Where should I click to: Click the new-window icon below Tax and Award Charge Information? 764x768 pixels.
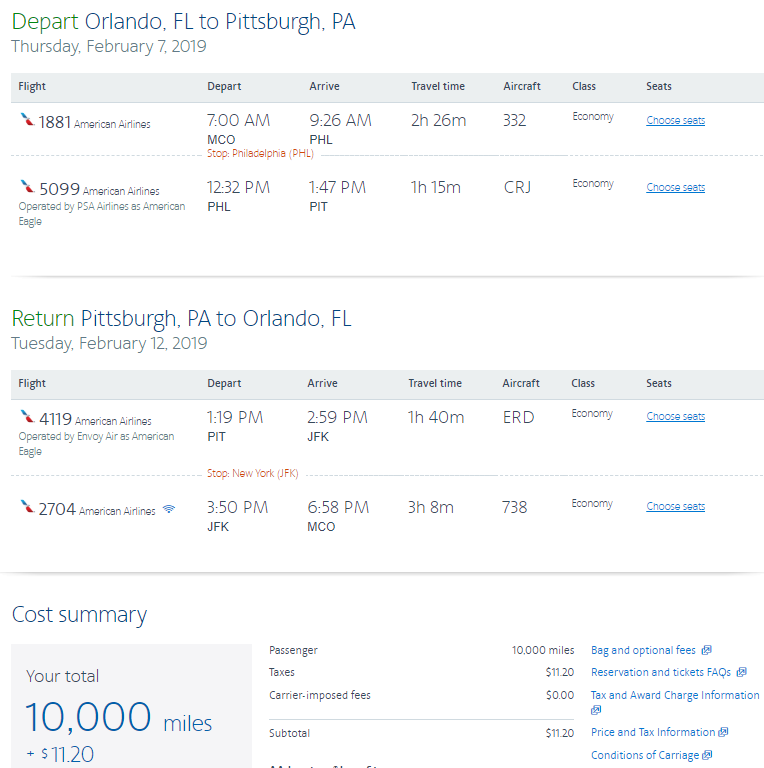596,710
